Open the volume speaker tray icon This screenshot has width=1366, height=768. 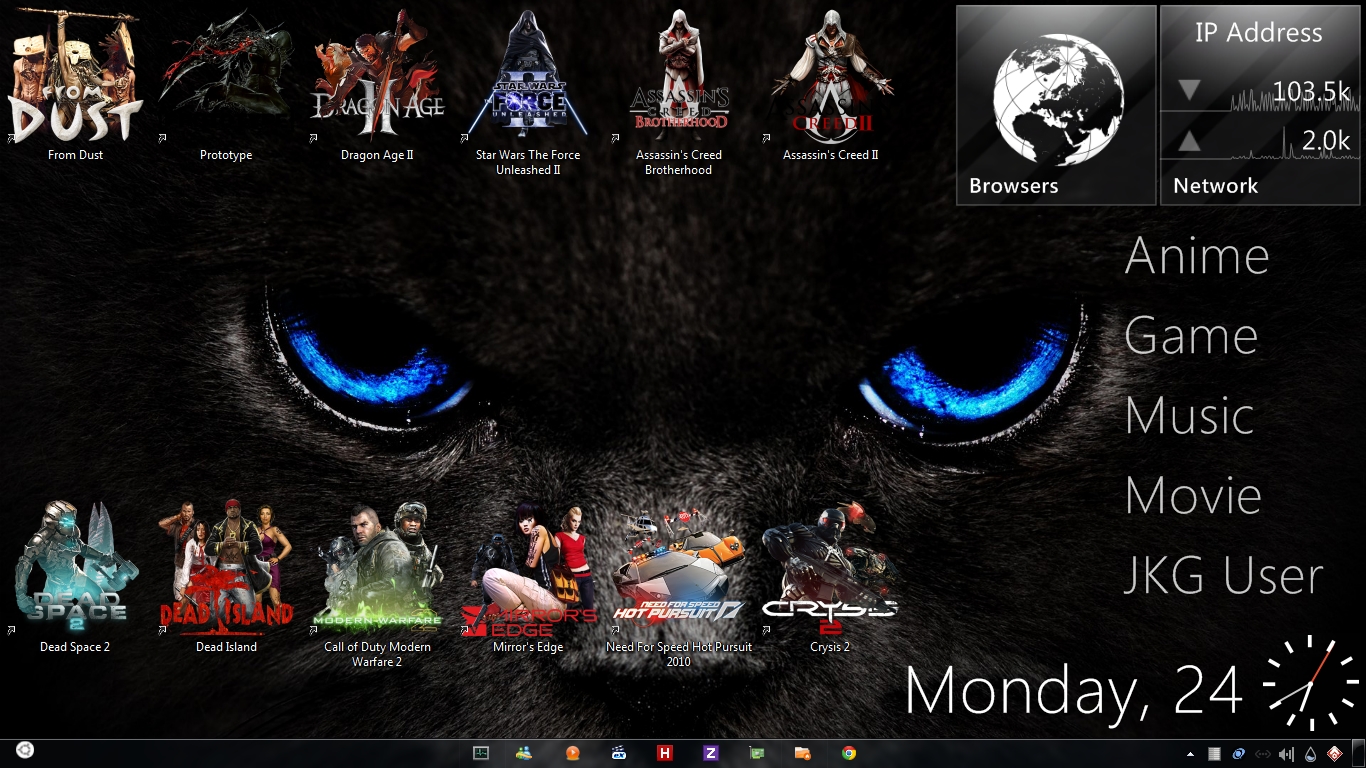1287,754
